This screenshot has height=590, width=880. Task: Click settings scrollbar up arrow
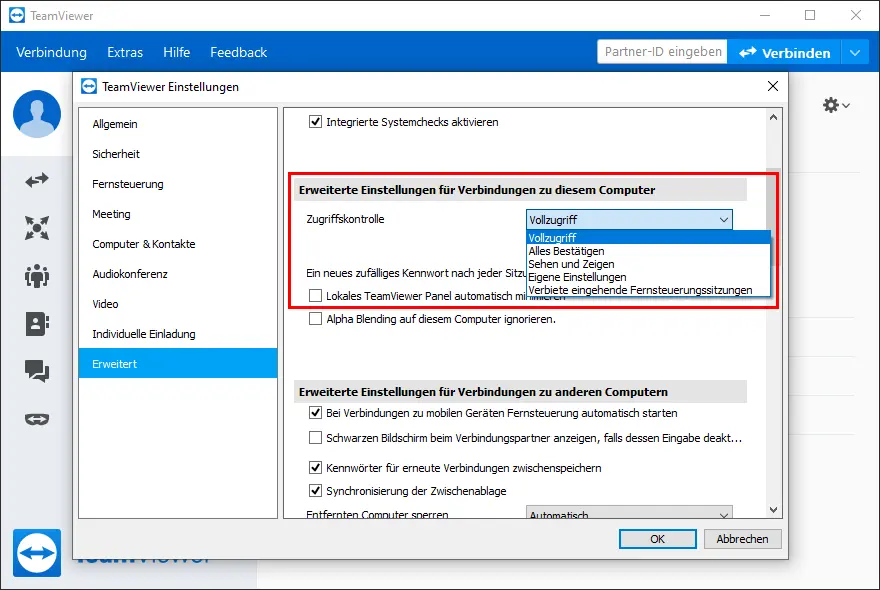coord(773,117)
